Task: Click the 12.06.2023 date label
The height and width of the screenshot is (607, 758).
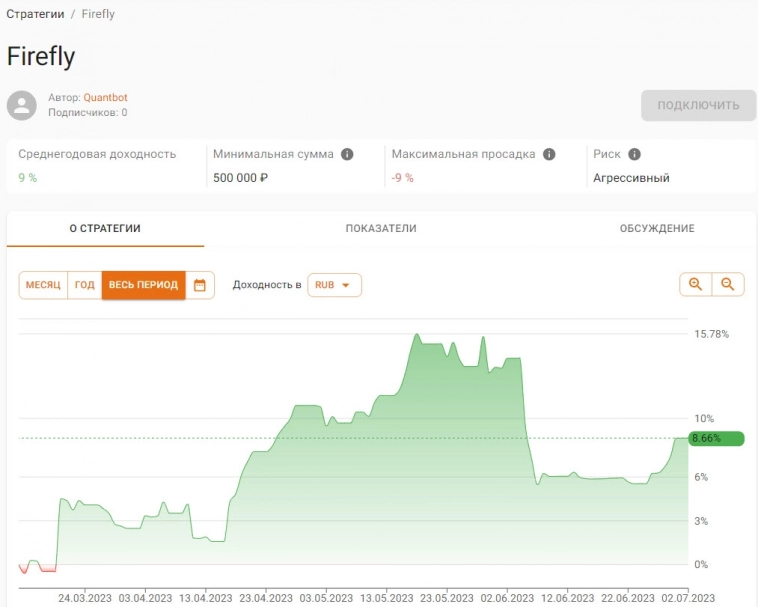Action: coord(568,598)
